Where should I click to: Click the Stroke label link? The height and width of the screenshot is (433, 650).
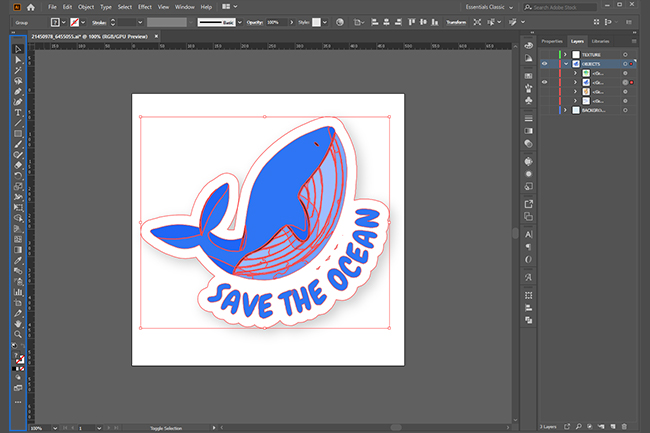[99, 22]
